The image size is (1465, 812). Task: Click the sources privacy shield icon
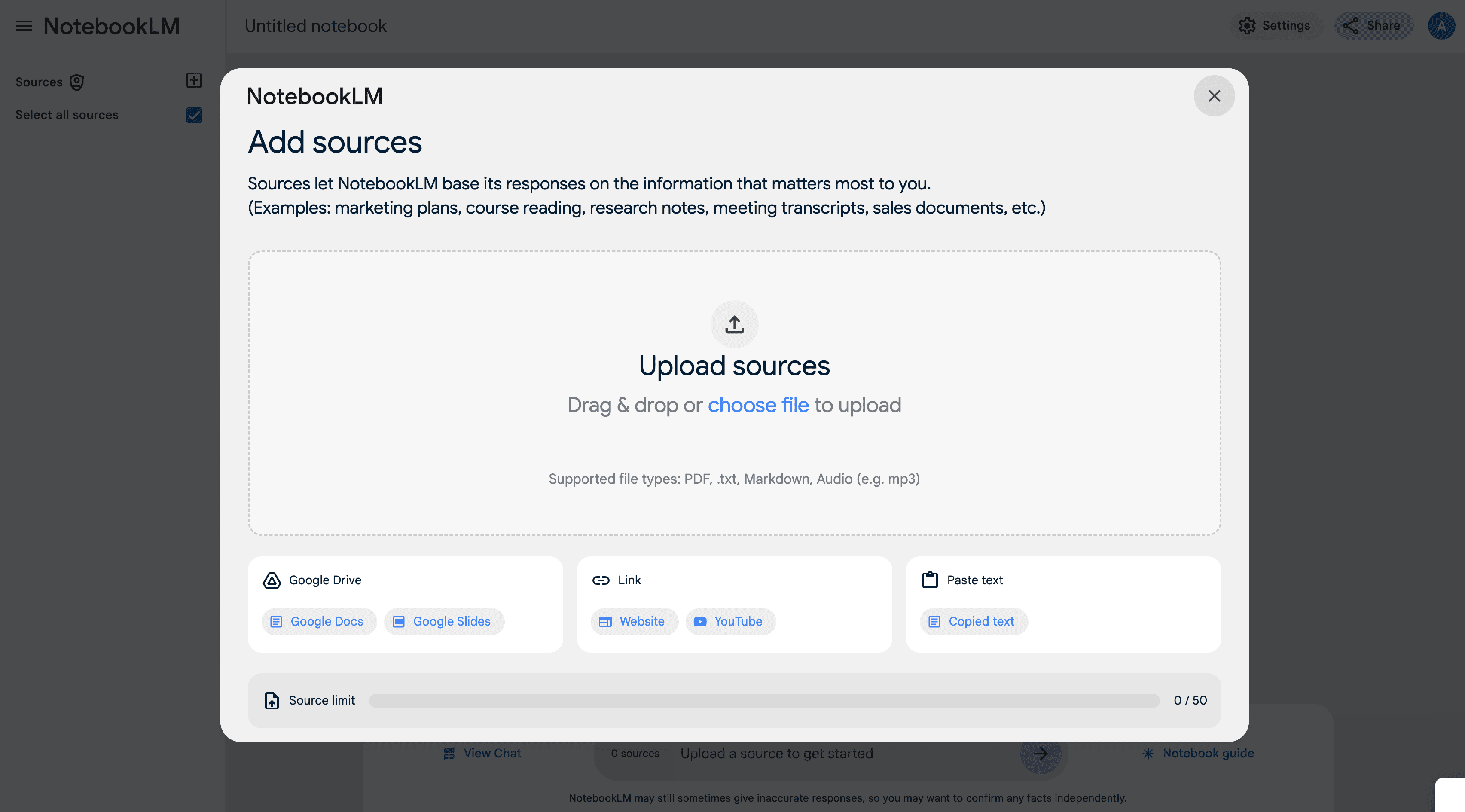(77, 82)
